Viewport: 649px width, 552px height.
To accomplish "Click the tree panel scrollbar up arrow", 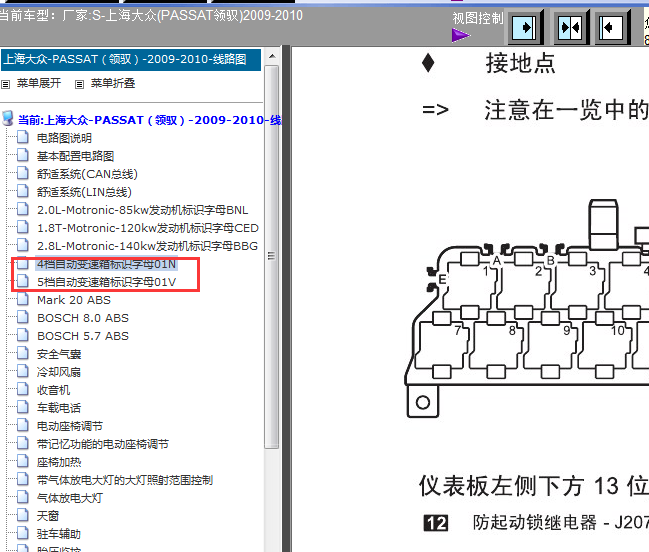I will click(x=272, y=56).
